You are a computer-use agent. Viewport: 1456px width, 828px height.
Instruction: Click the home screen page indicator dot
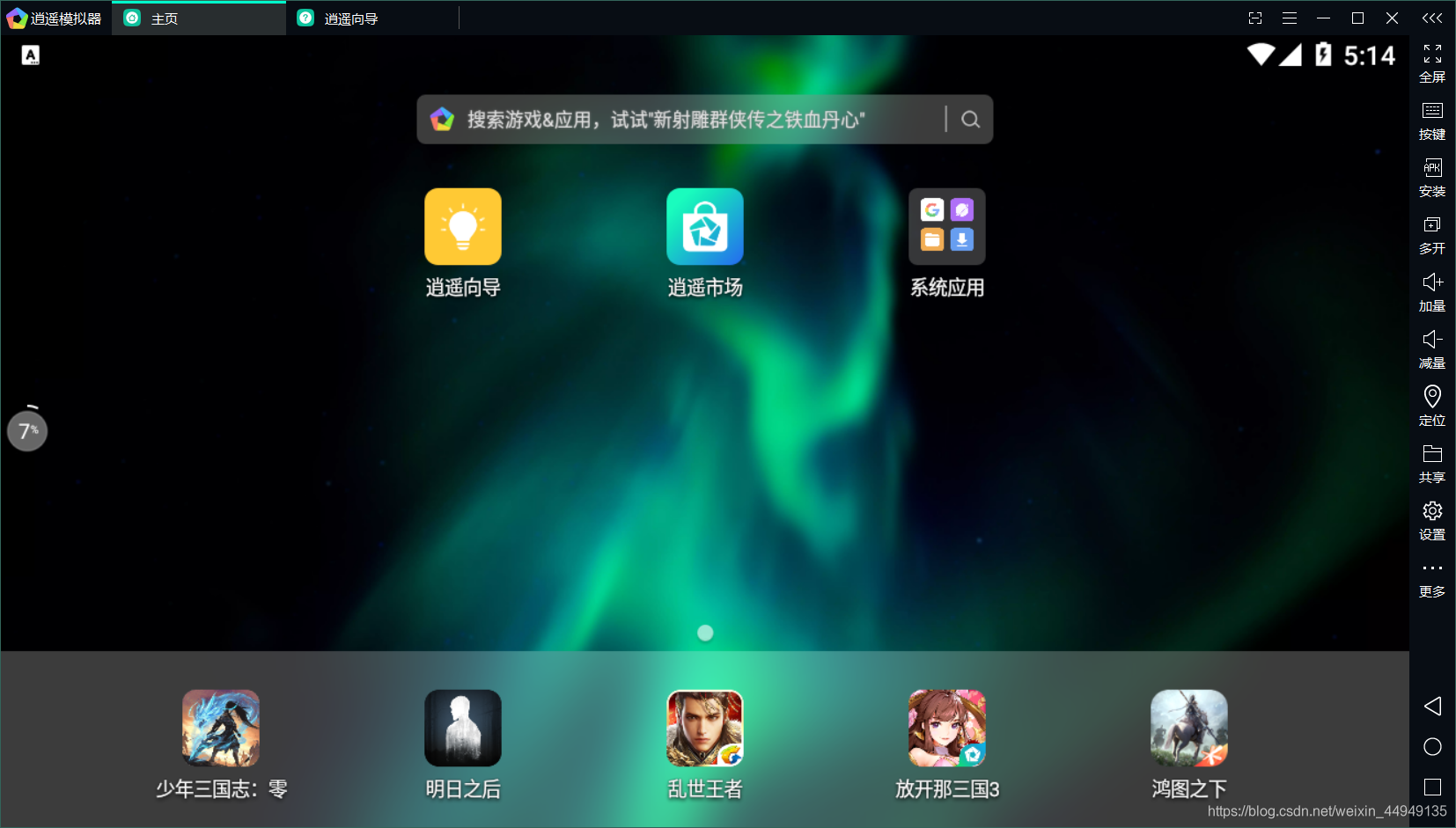705,633
